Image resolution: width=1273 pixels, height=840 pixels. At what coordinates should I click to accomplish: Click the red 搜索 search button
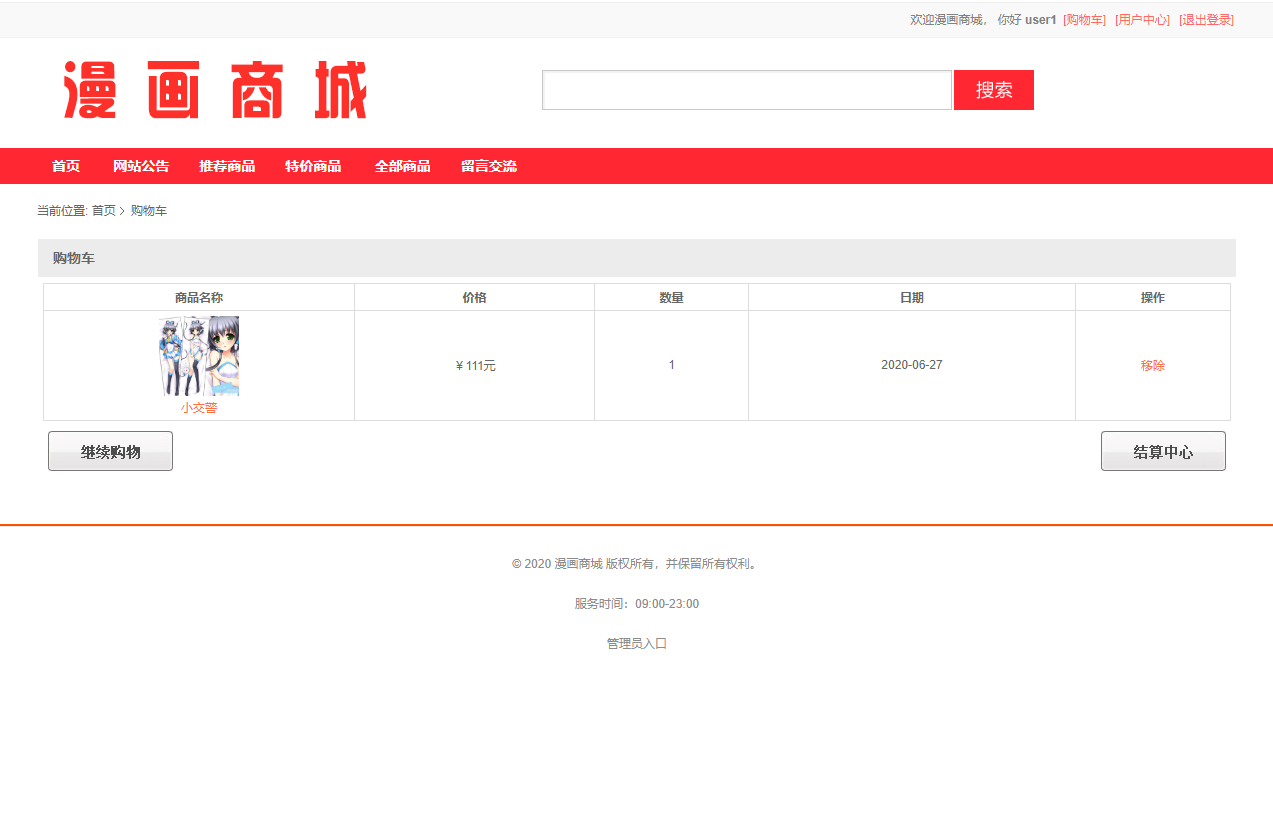[994, 90]
